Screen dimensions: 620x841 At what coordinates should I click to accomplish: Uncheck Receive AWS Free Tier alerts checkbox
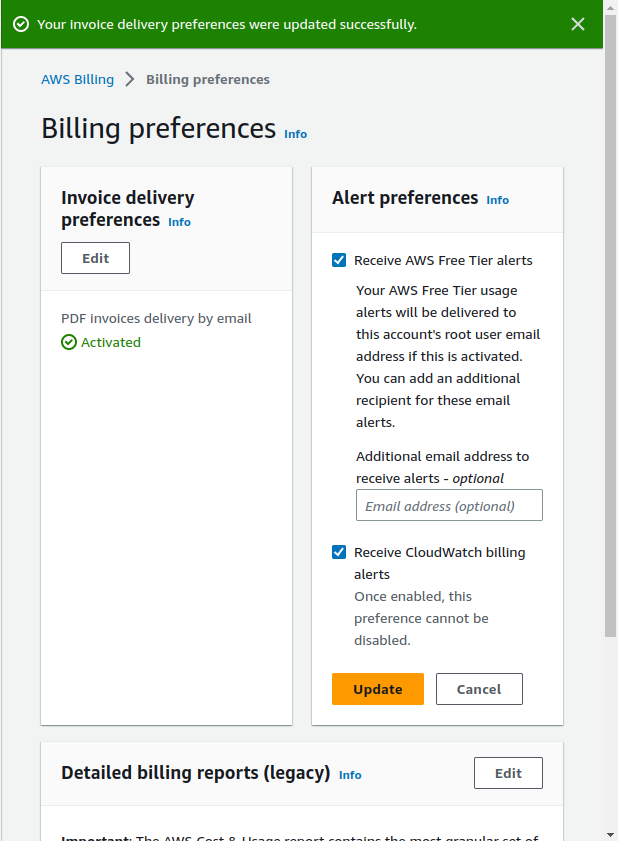(x=339, y=260)
